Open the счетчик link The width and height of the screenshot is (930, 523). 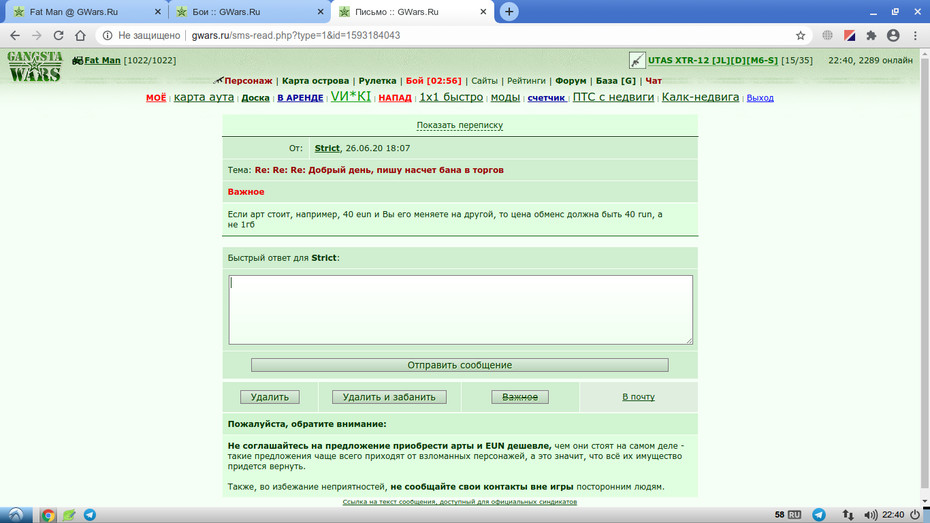click(x=546, y=98)
